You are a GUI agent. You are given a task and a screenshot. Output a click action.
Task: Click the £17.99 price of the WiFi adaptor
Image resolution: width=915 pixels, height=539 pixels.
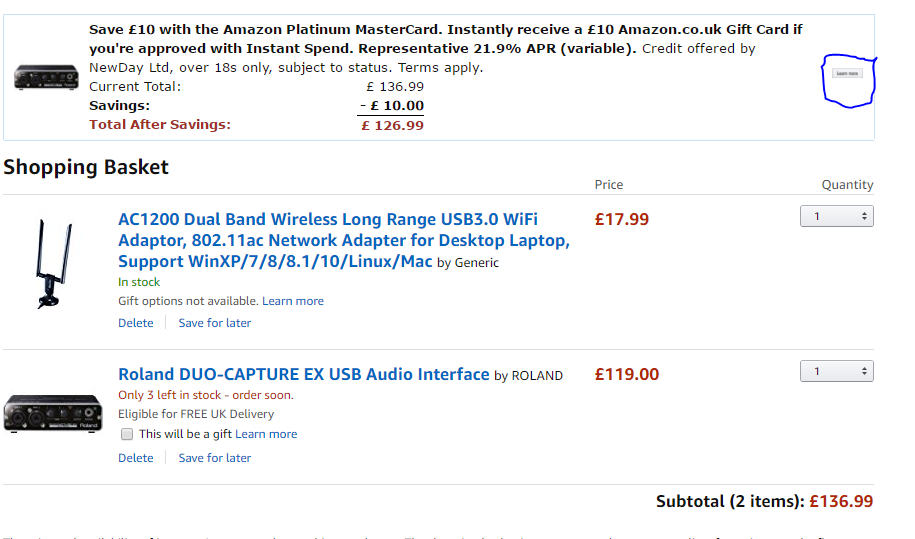pos(622,219)
